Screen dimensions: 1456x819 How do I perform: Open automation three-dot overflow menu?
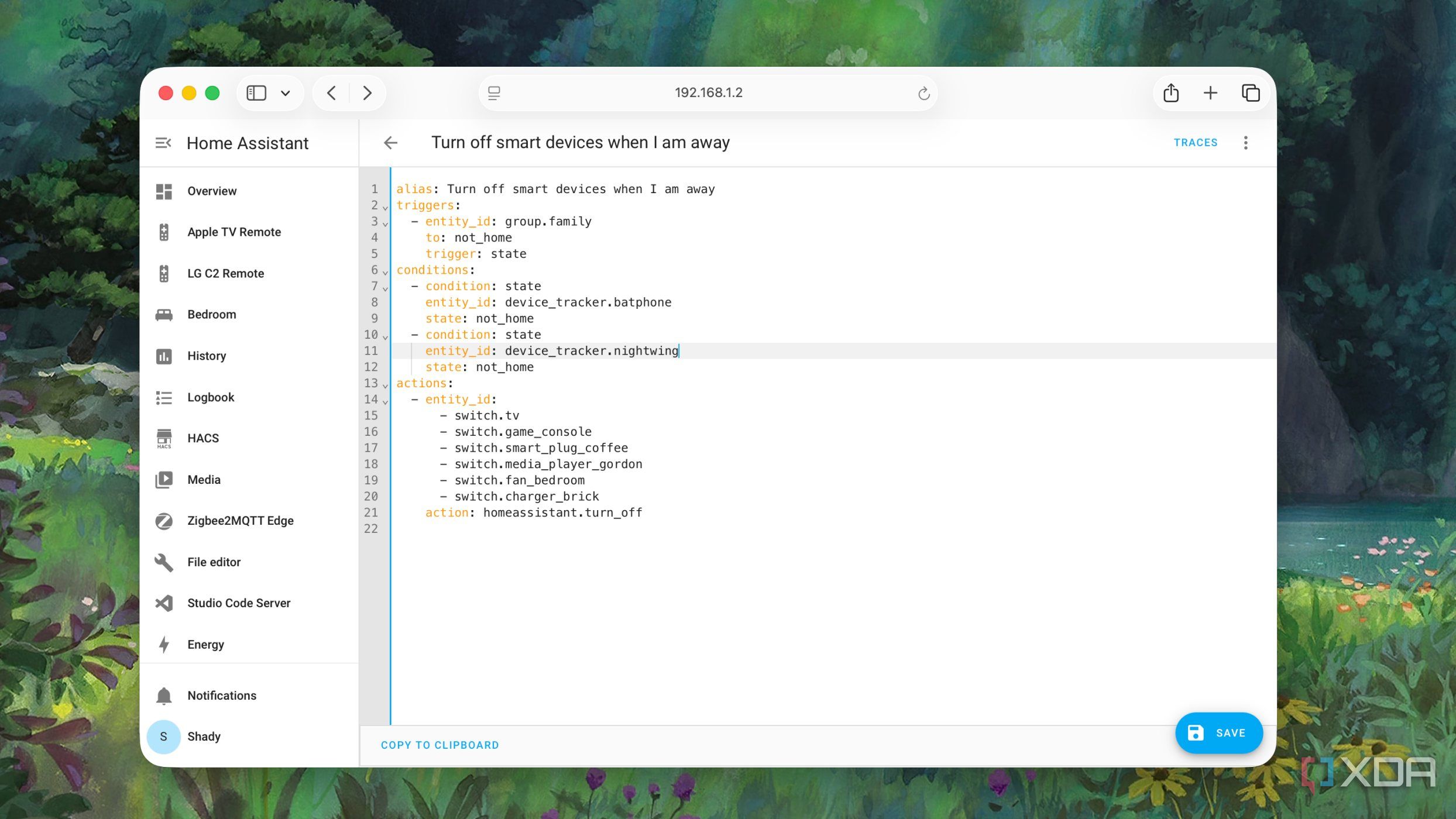pos(1245,143)
